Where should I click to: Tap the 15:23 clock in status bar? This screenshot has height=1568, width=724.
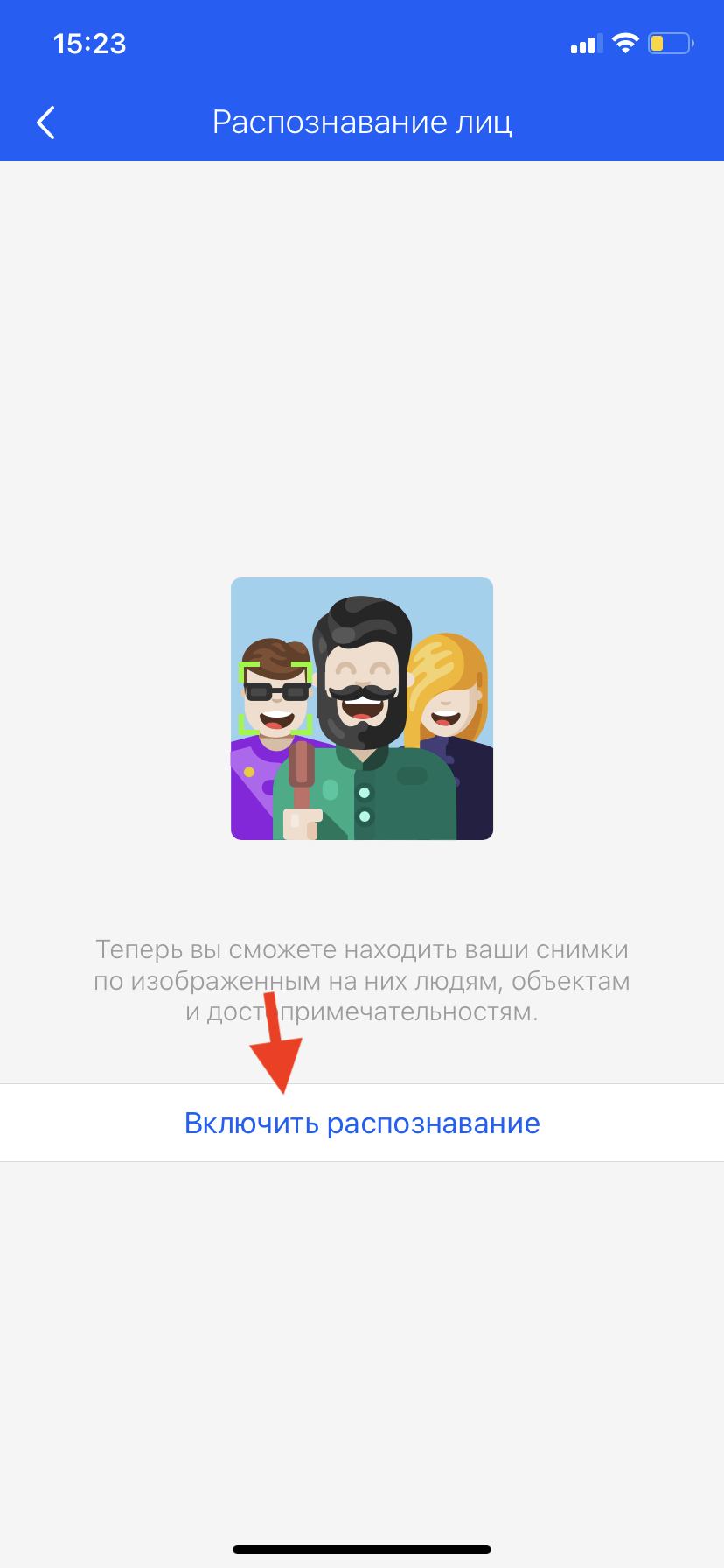pyautogui.click(x=89, y=44)
